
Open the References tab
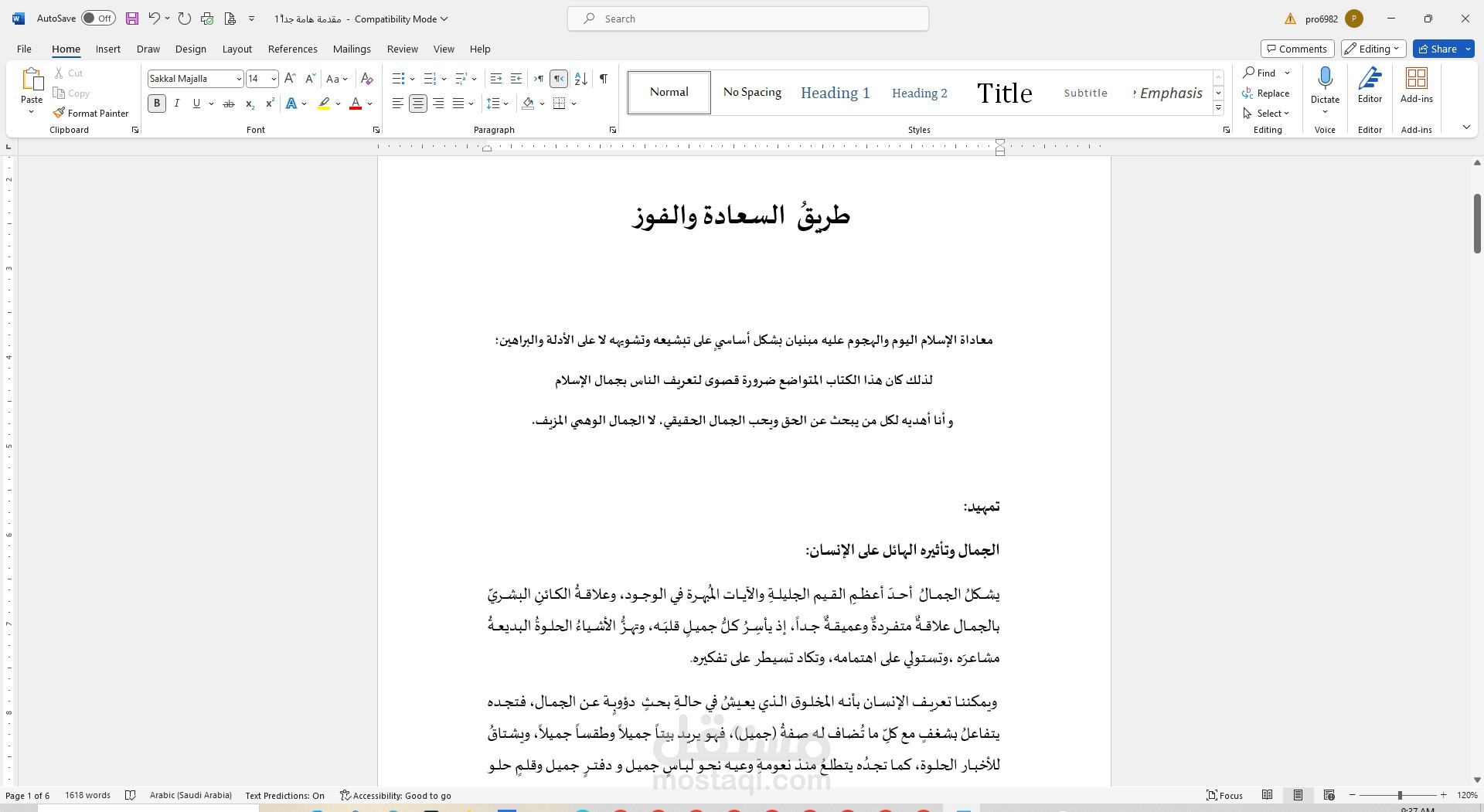point(292,49)
